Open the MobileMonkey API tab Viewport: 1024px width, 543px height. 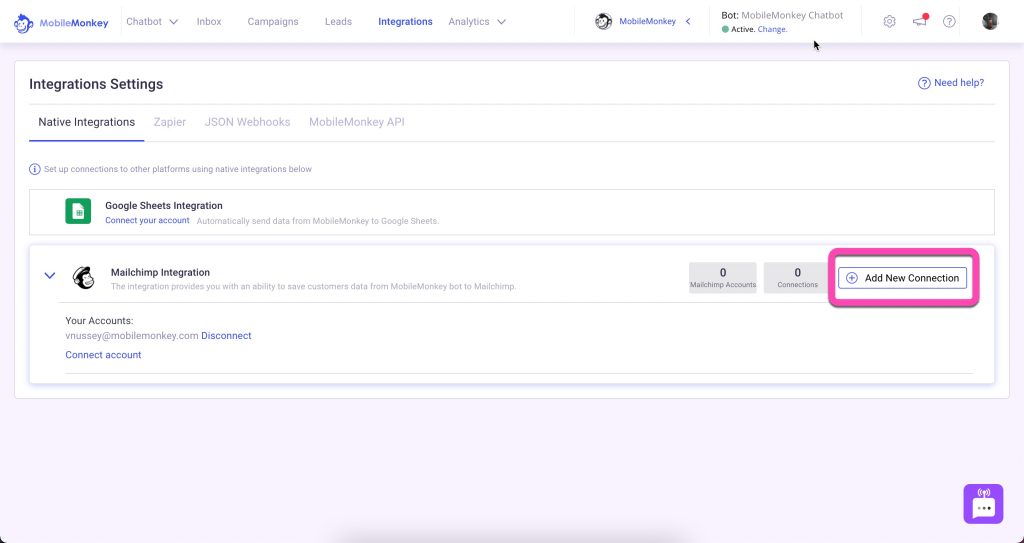tap(357, 122)
